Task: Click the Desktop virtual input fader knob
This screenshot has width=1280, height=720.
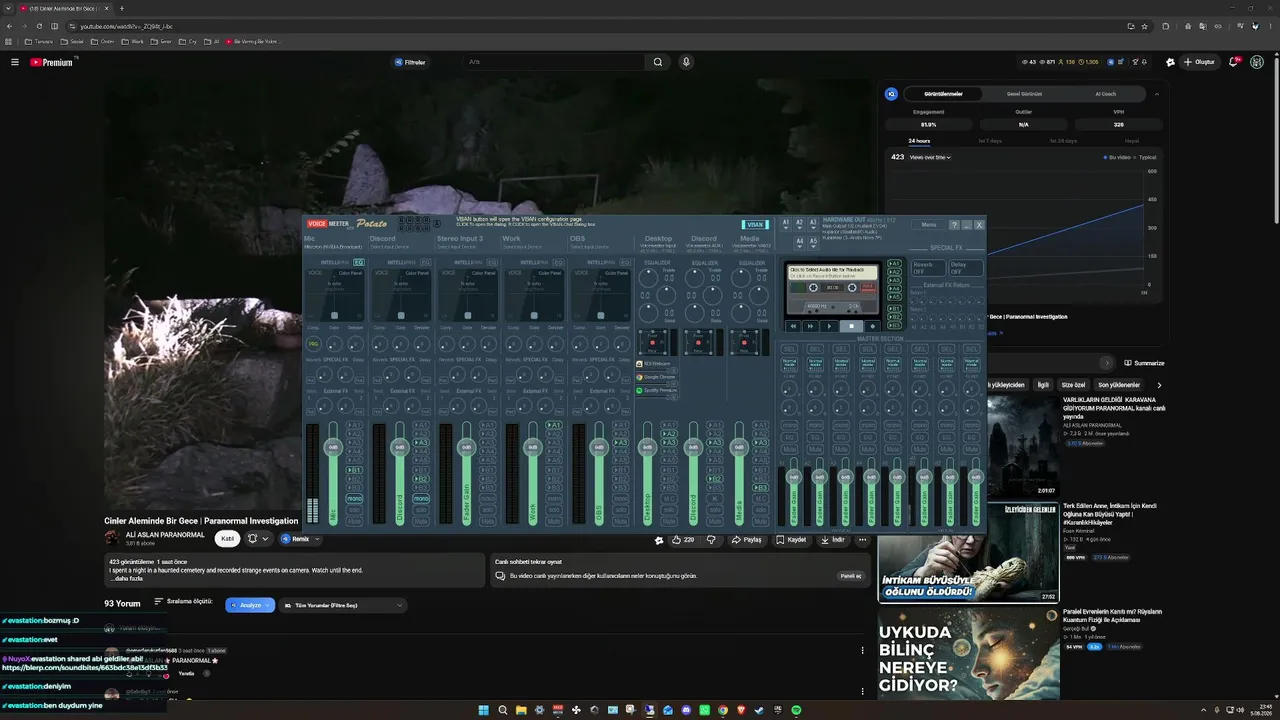Action: coord(647,447)
